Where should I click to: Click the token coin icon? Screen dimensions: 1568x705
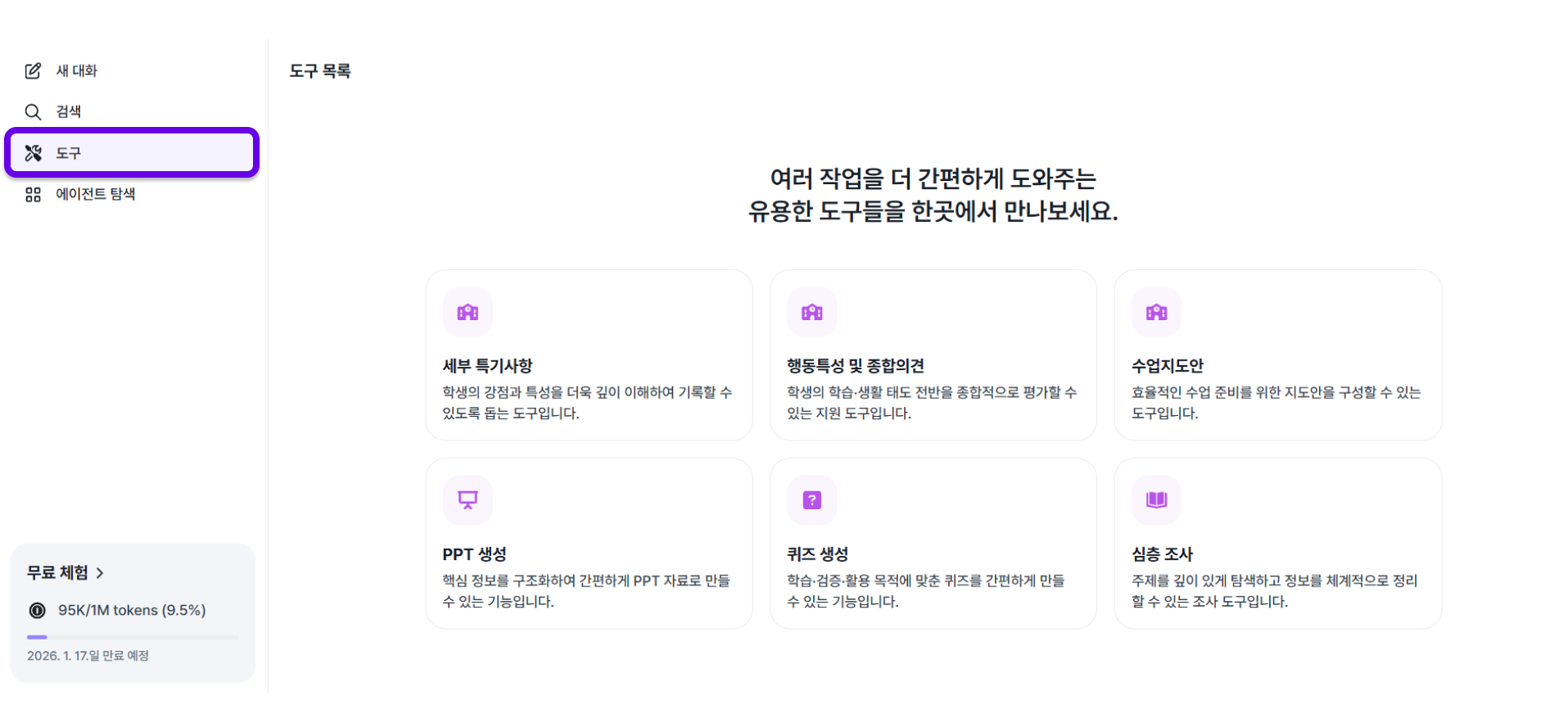coord(38,611)
